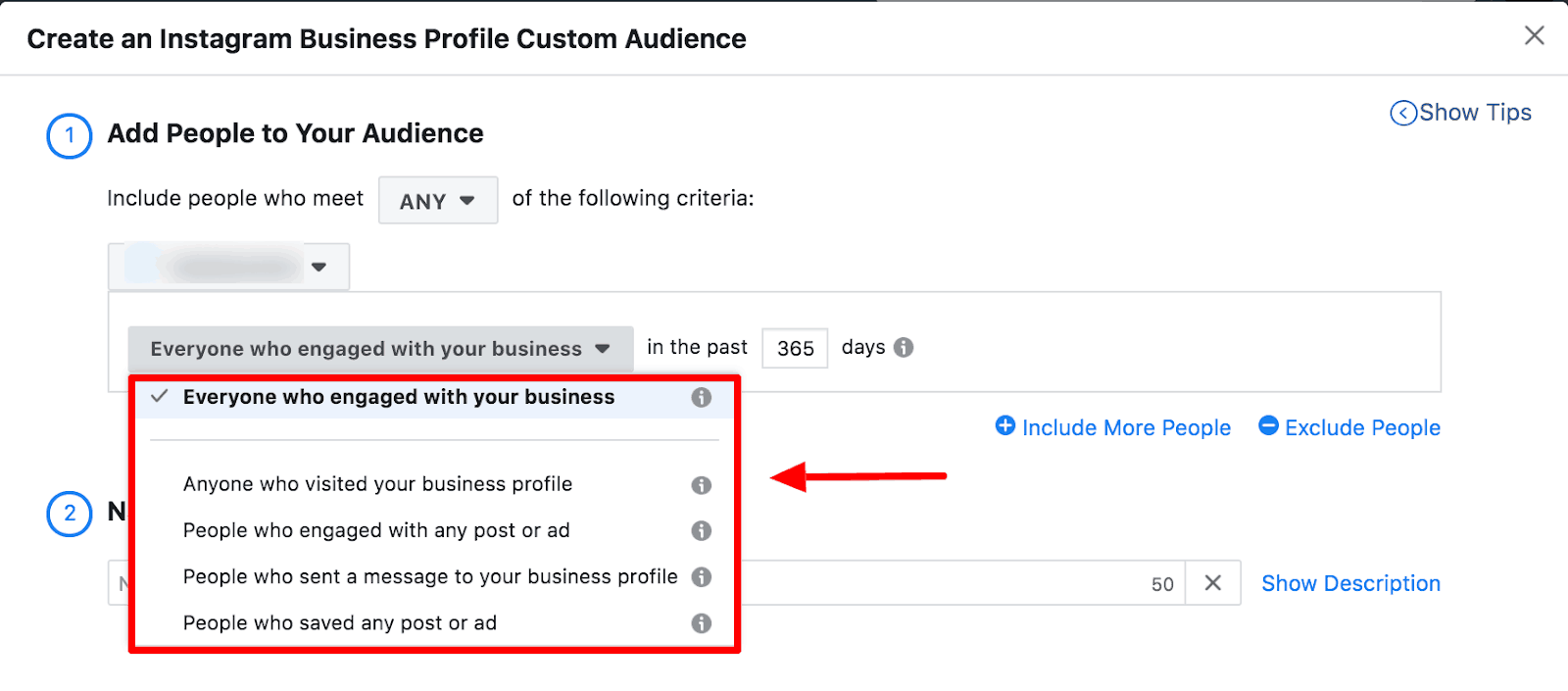The image size is (1568, 691).
Task: Open the blurred account selector dropdown
Action: (228, 267)
